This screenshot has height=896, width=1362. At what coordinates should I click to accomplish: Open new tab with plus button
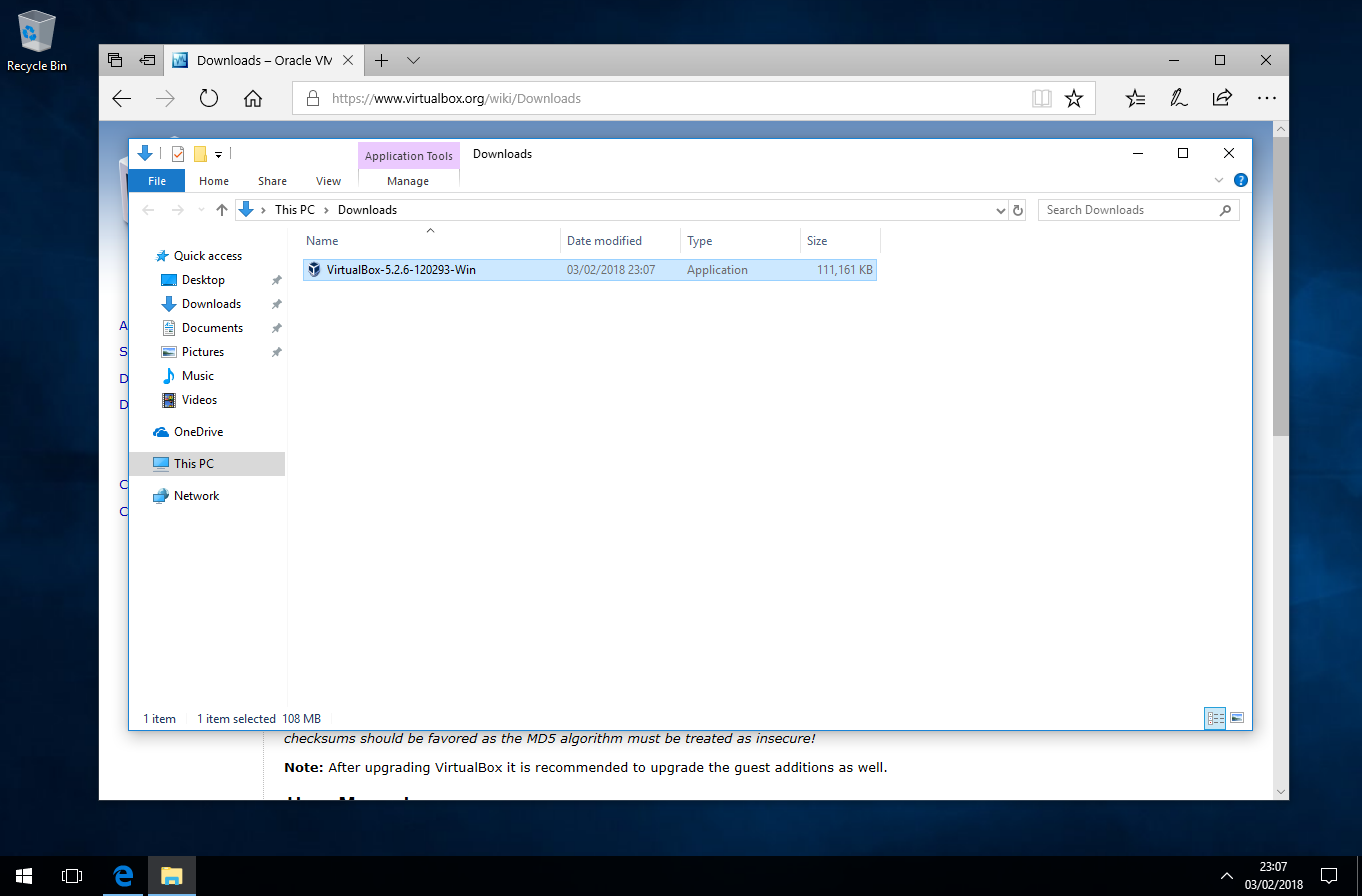381,60
